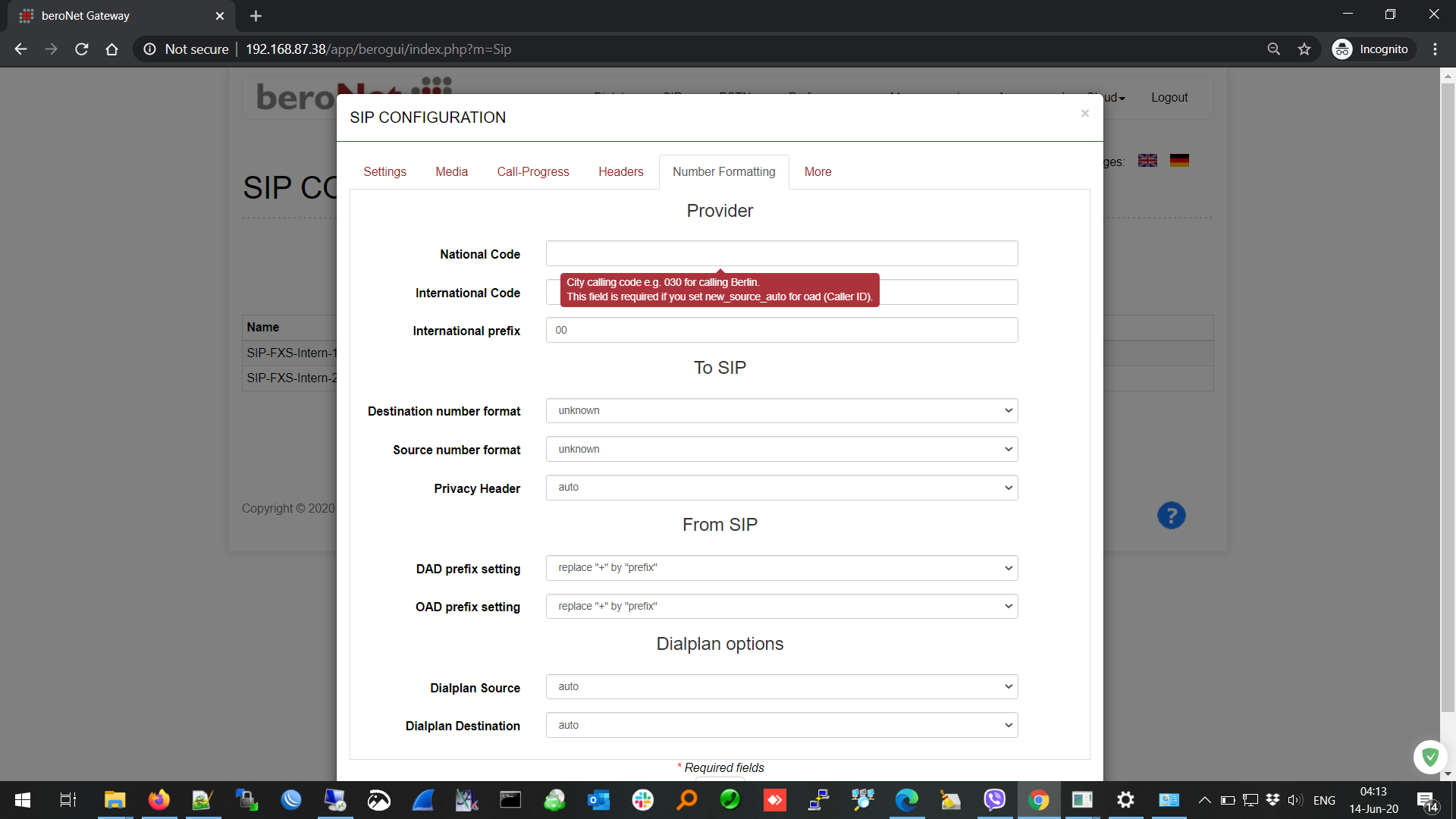Open the Call-Progress tab

pos(532,172)
